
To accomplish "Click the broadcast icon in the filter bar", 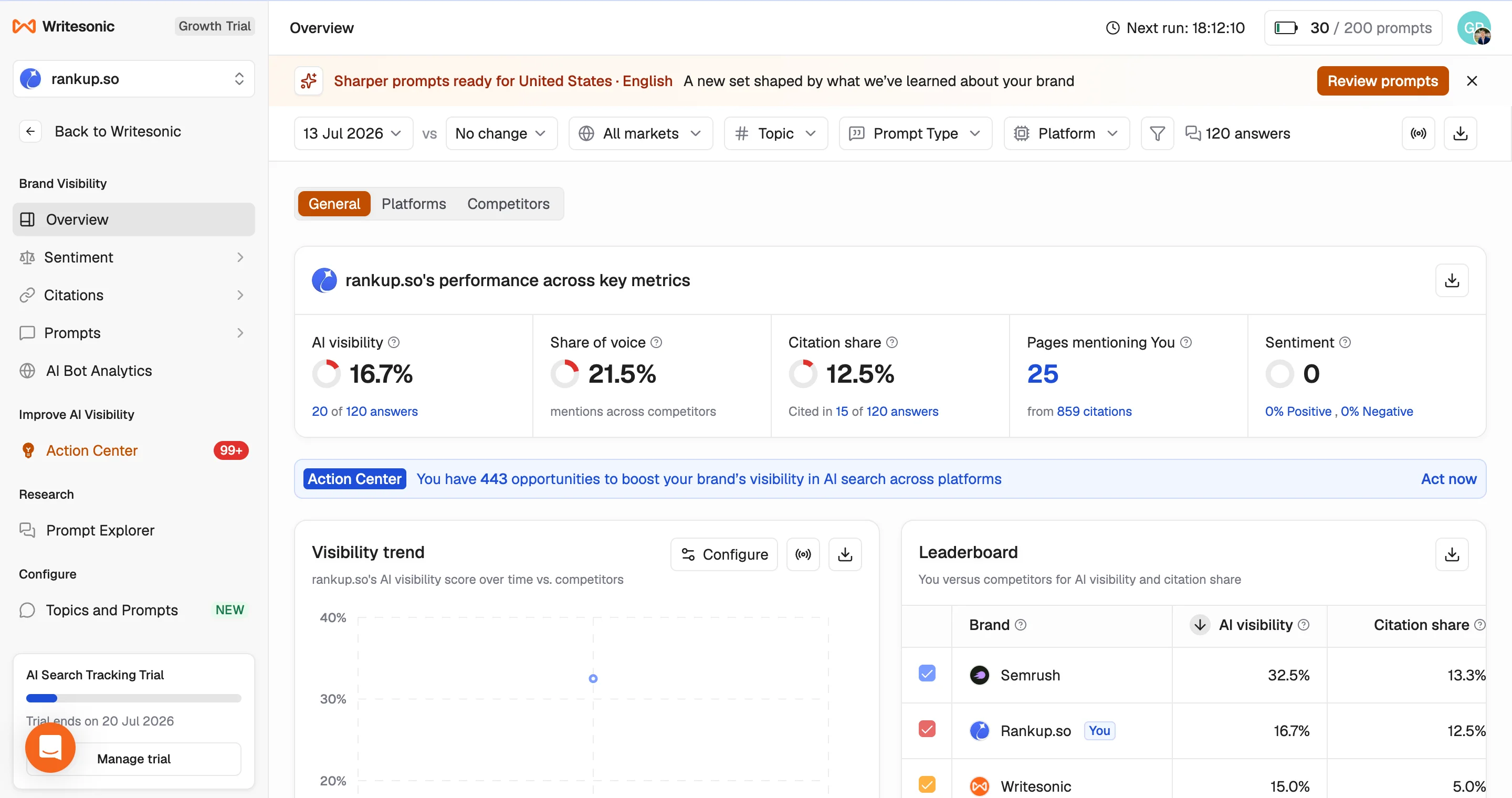I will coord(1418,134).
